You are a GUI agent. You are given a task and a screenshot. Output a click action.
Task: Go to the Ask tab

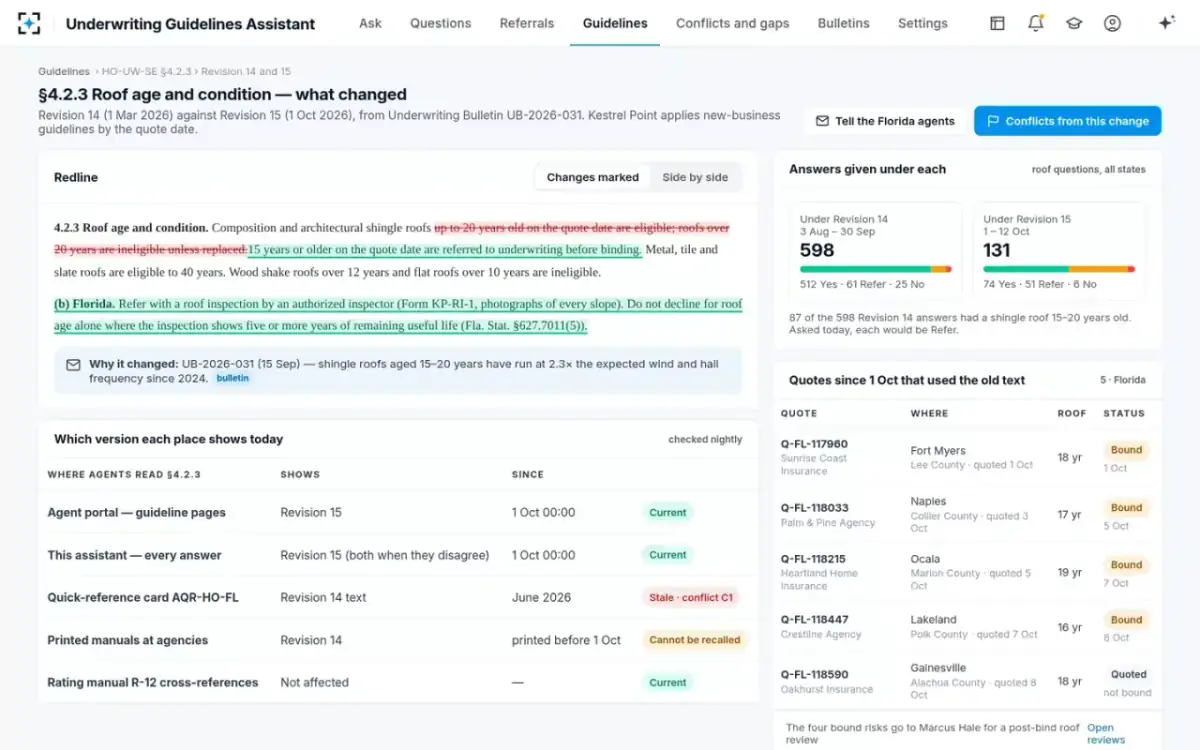pyautogui.click(x=370, y=23)
